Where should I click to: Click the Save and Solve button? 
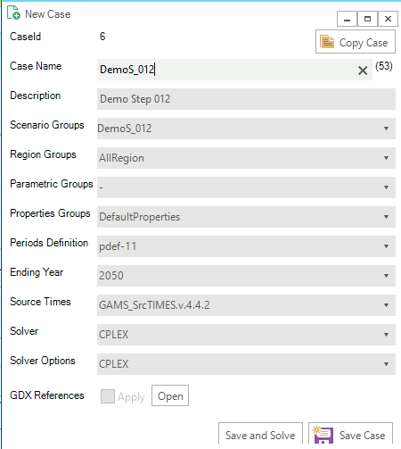pos(260,433)
